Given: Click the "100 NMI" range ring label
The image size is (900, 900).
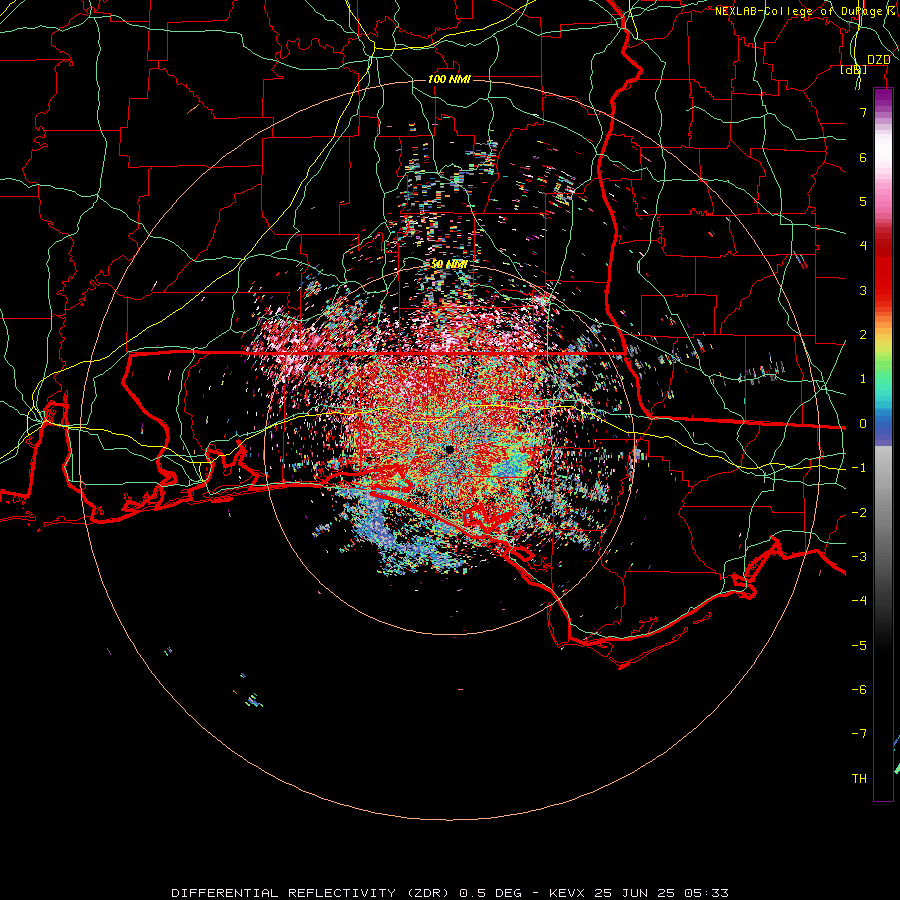Looking at the screenshot, I should tap(449, 79).
